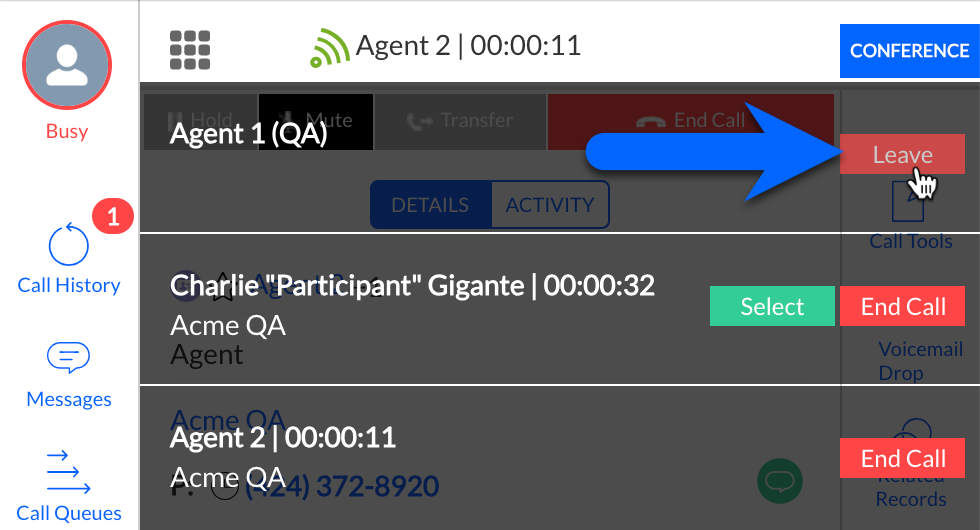Toggle the Mute button
The width and height of the screenshot is (980, 530).
pyautogui.click(x=316, y=121)
